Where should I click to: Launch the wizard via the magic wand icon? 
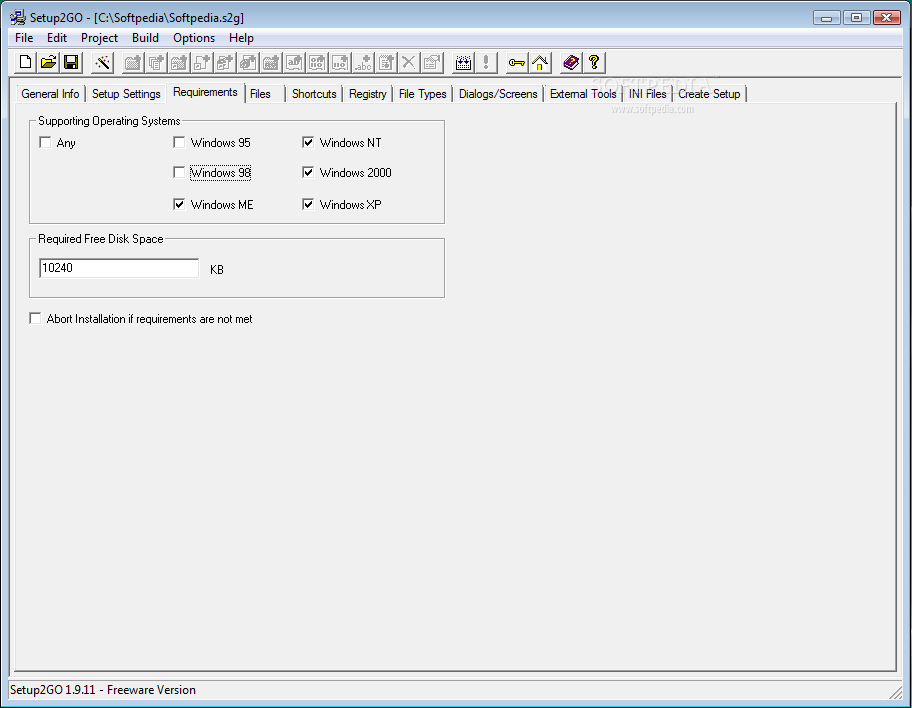[x=102, y=62]
